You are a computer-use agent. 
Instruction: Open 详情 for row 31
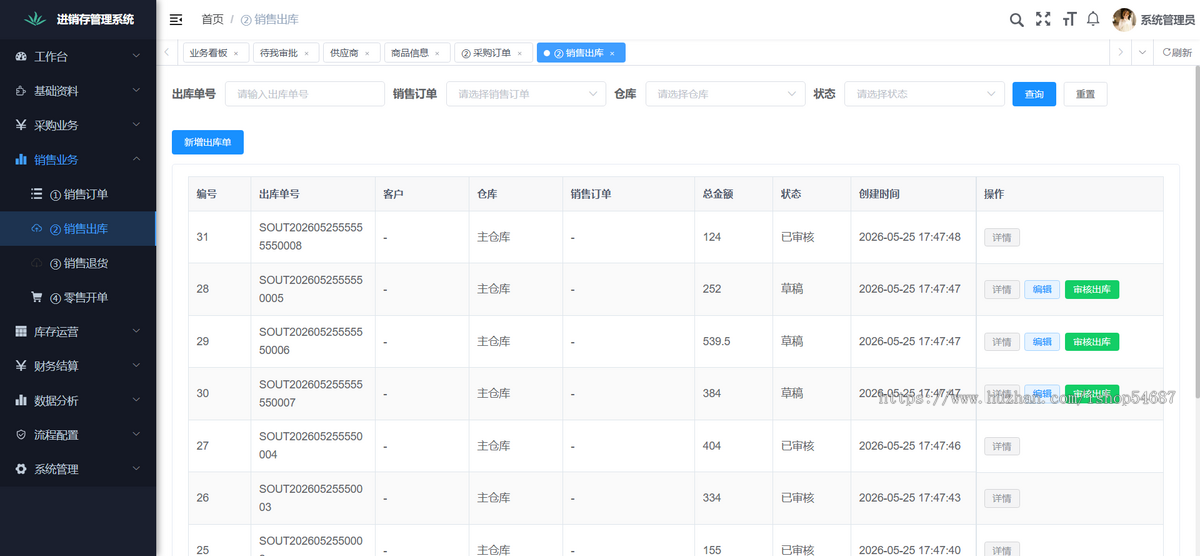point(1002,238)
